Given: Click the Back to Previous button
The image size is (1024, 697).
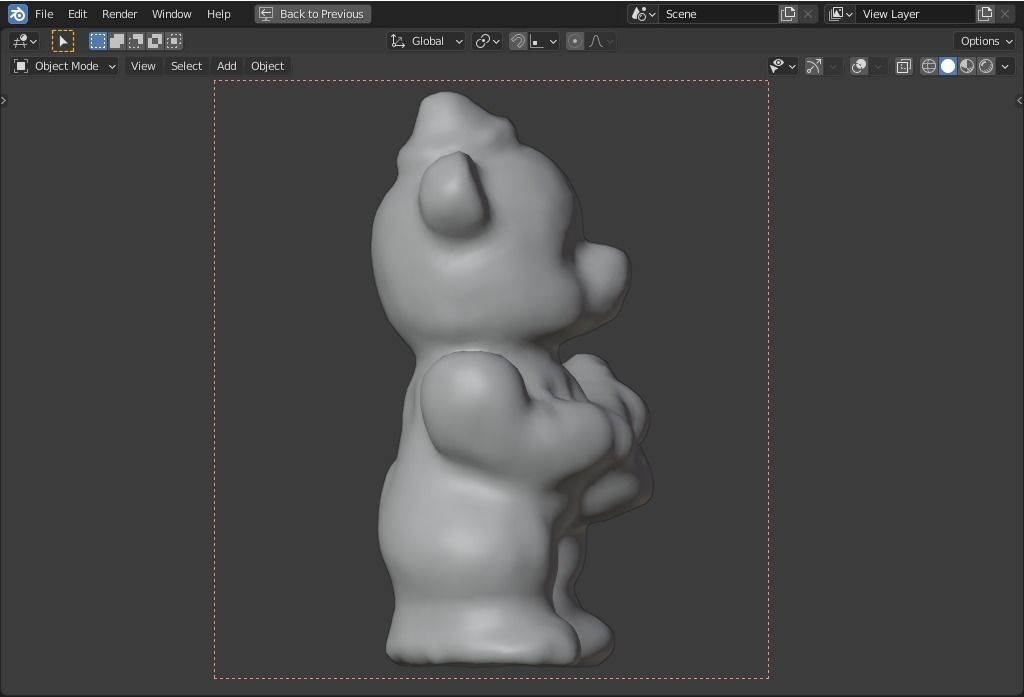Looking at the screenshot, I should [313, 14].
